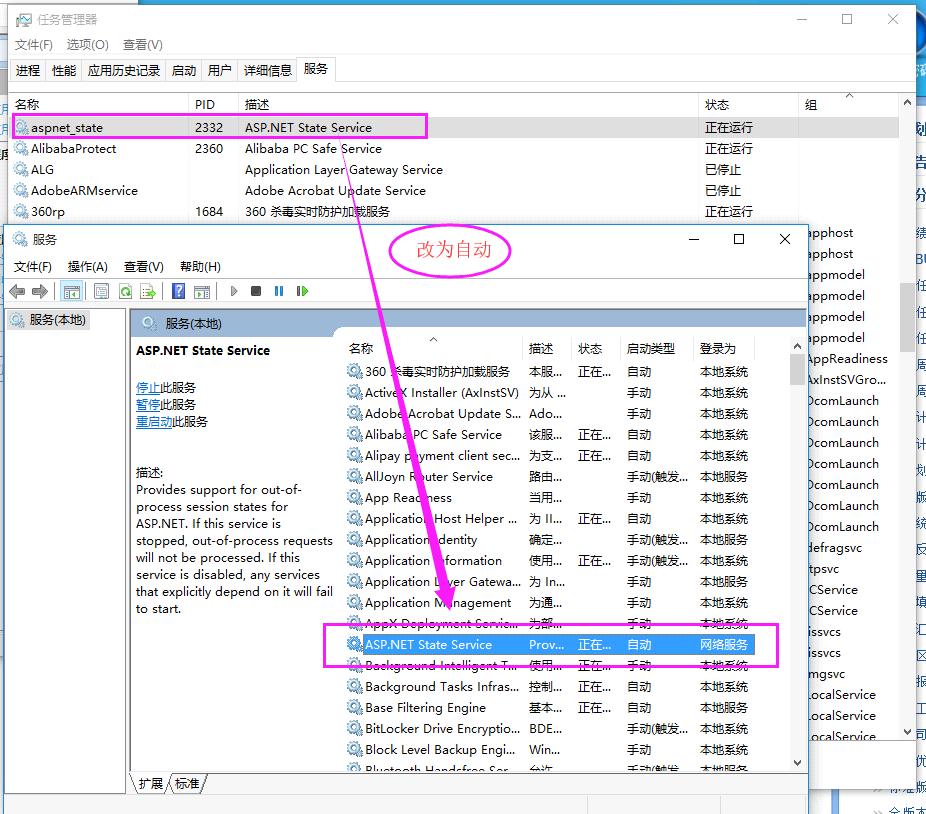
Task: Switch to the 标准 tab at bottom
Action: (187, 783)
